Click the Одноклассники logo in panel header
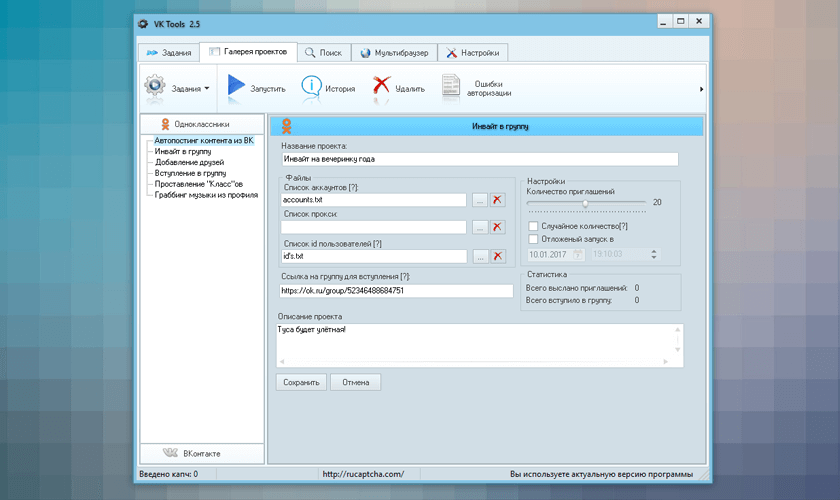 [287, 126]
